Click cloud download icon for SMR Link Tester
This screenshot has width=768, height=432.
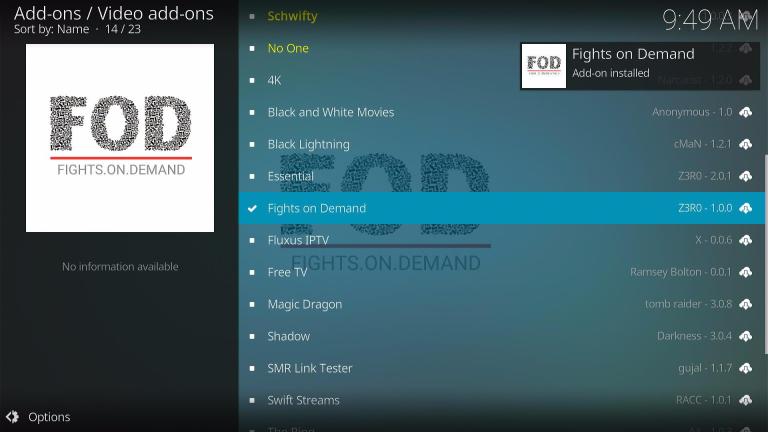coord(745,368)
